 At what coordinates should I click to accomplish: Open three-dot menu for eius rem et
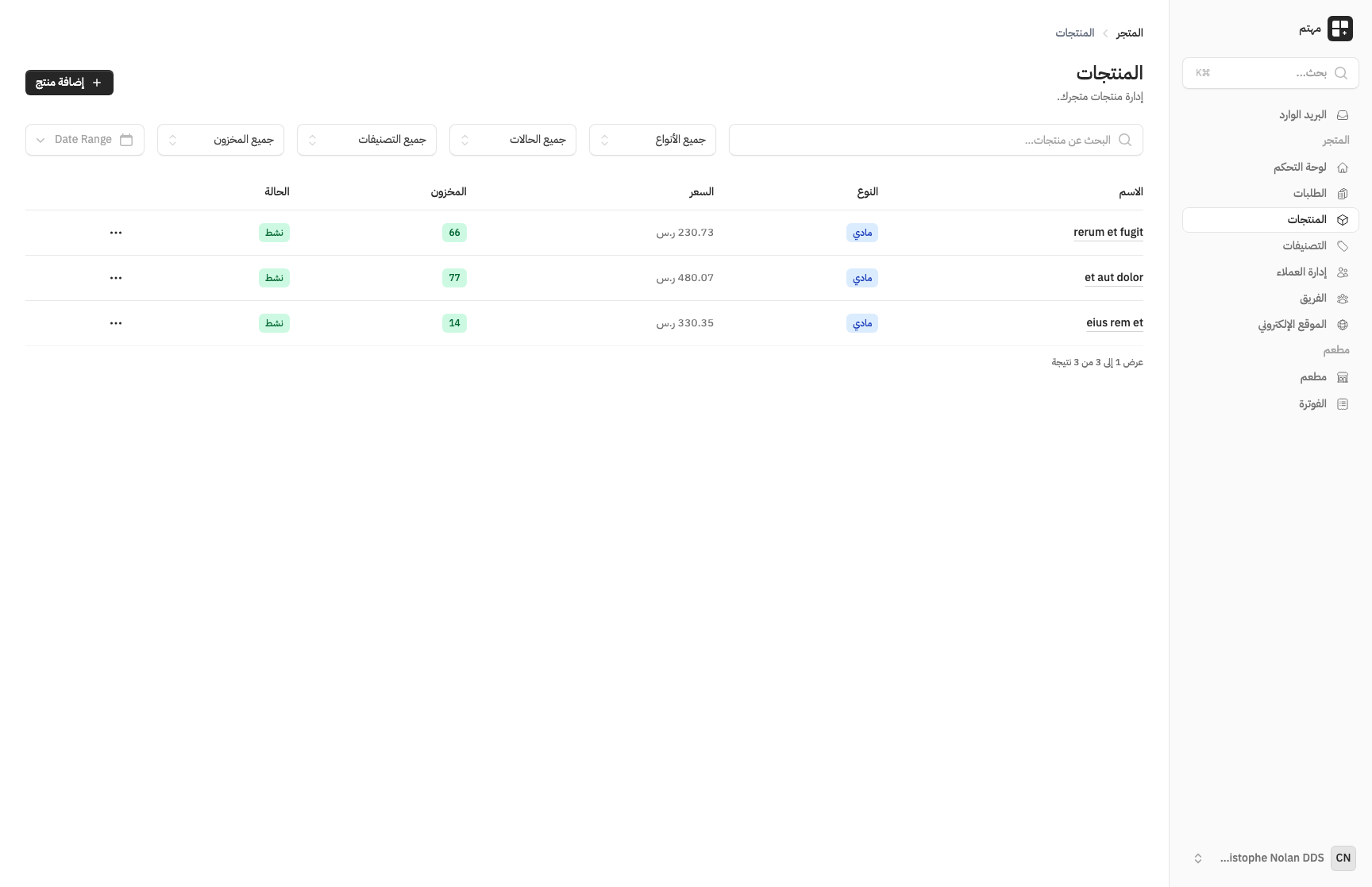point(116,323)
